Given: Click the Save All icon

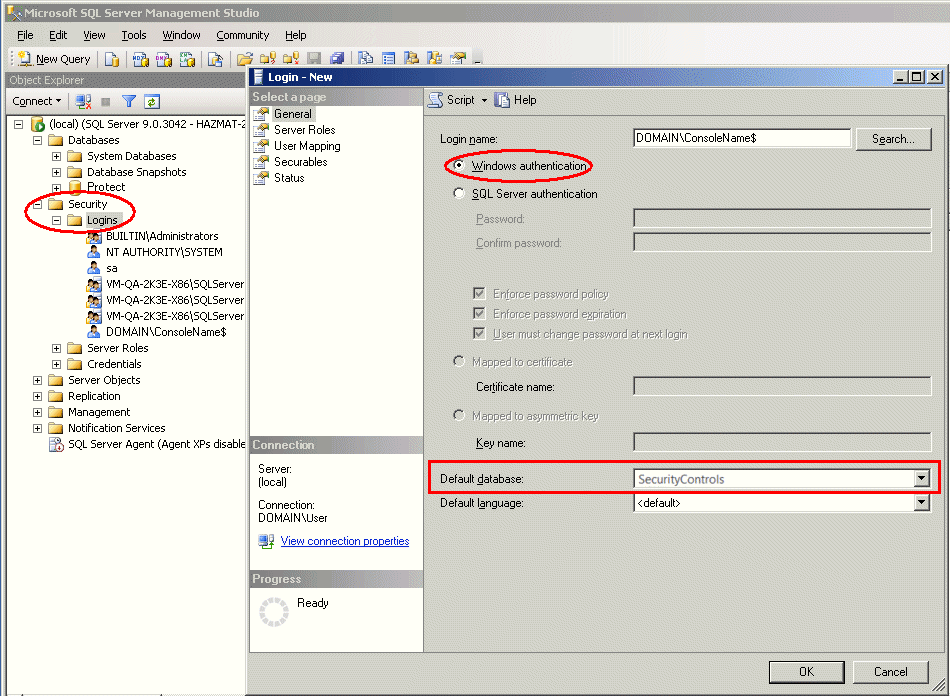Looking at the screenshot, I should 337,59.
